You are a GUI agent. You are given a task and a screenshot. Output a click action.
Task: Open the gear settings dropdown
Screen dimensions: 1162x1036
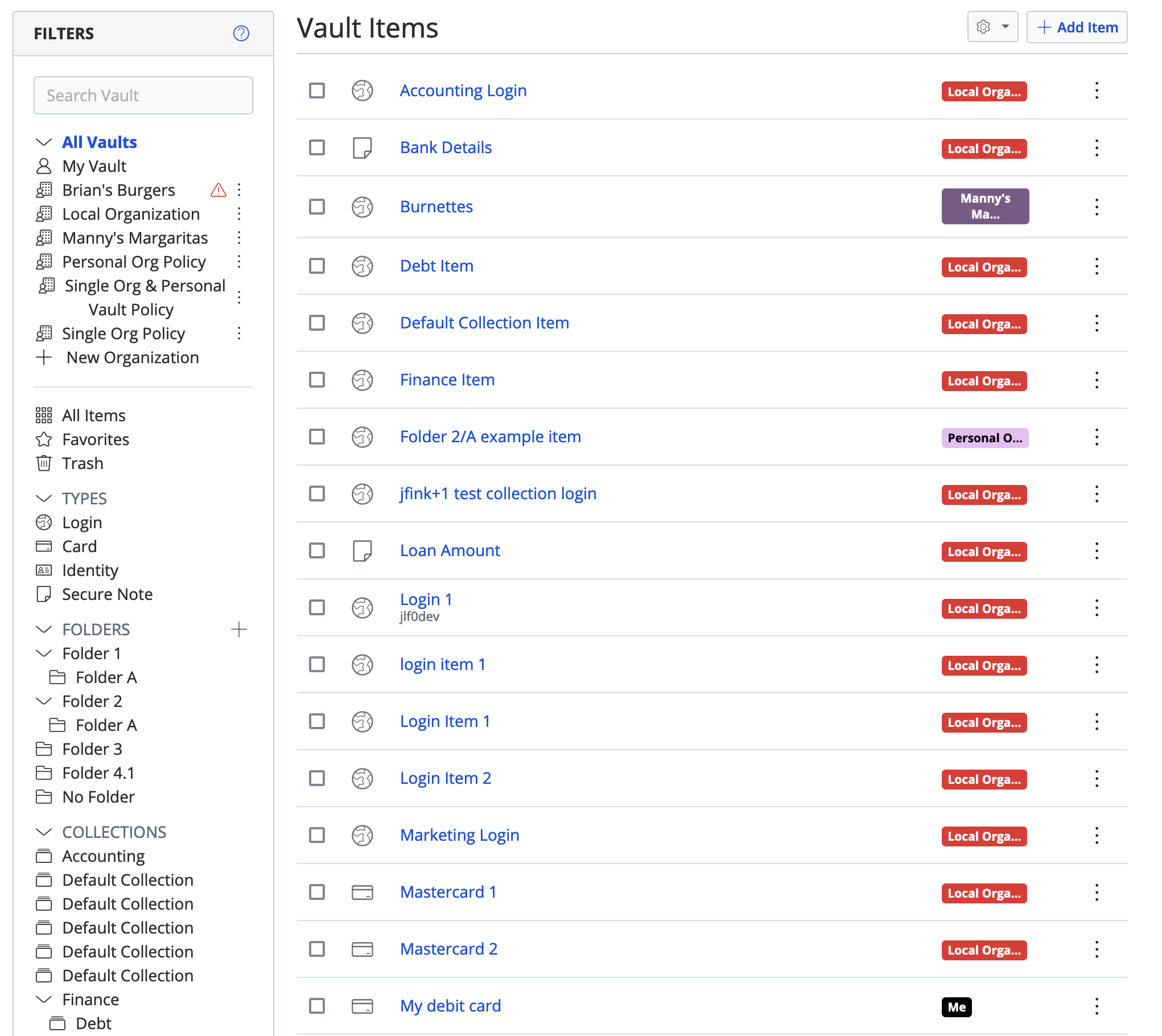click(992, 27)
